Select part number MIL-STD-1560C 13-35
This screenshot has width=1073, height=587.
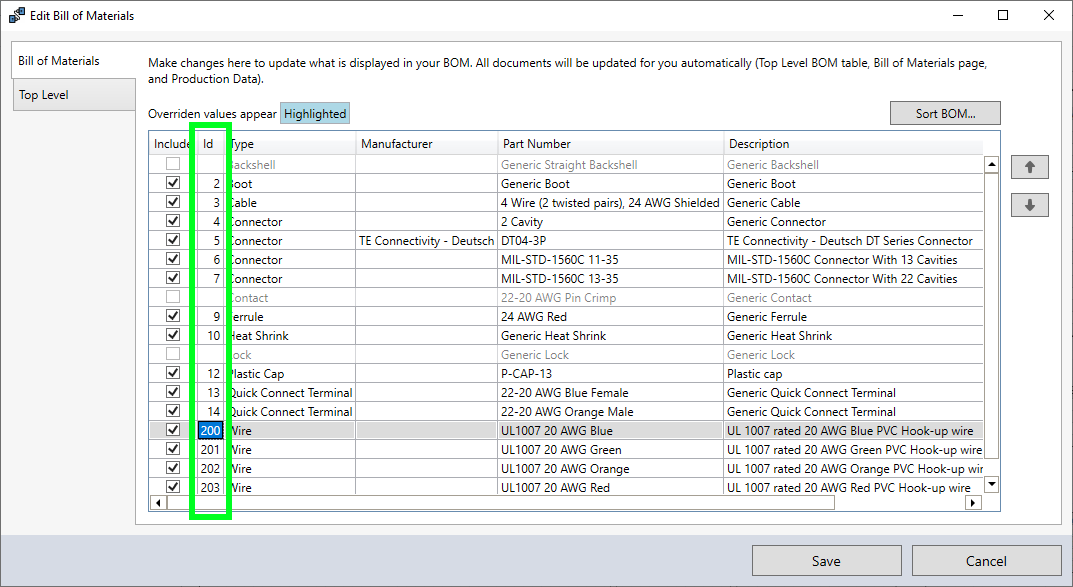pyautogui.click(x=610, y=278)
